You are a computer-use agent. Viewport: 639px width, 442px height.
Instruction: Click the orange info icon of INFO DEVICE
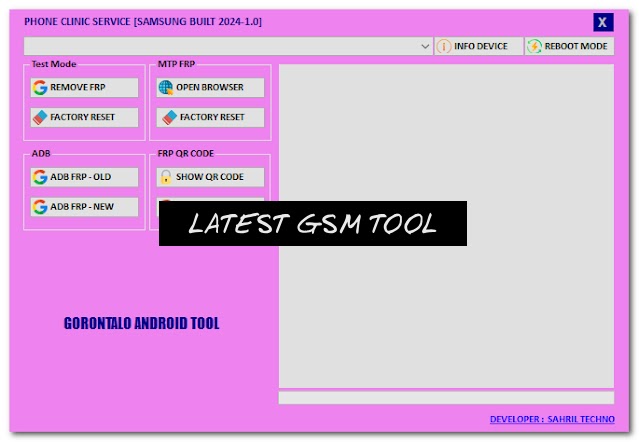tap(444, 46)
